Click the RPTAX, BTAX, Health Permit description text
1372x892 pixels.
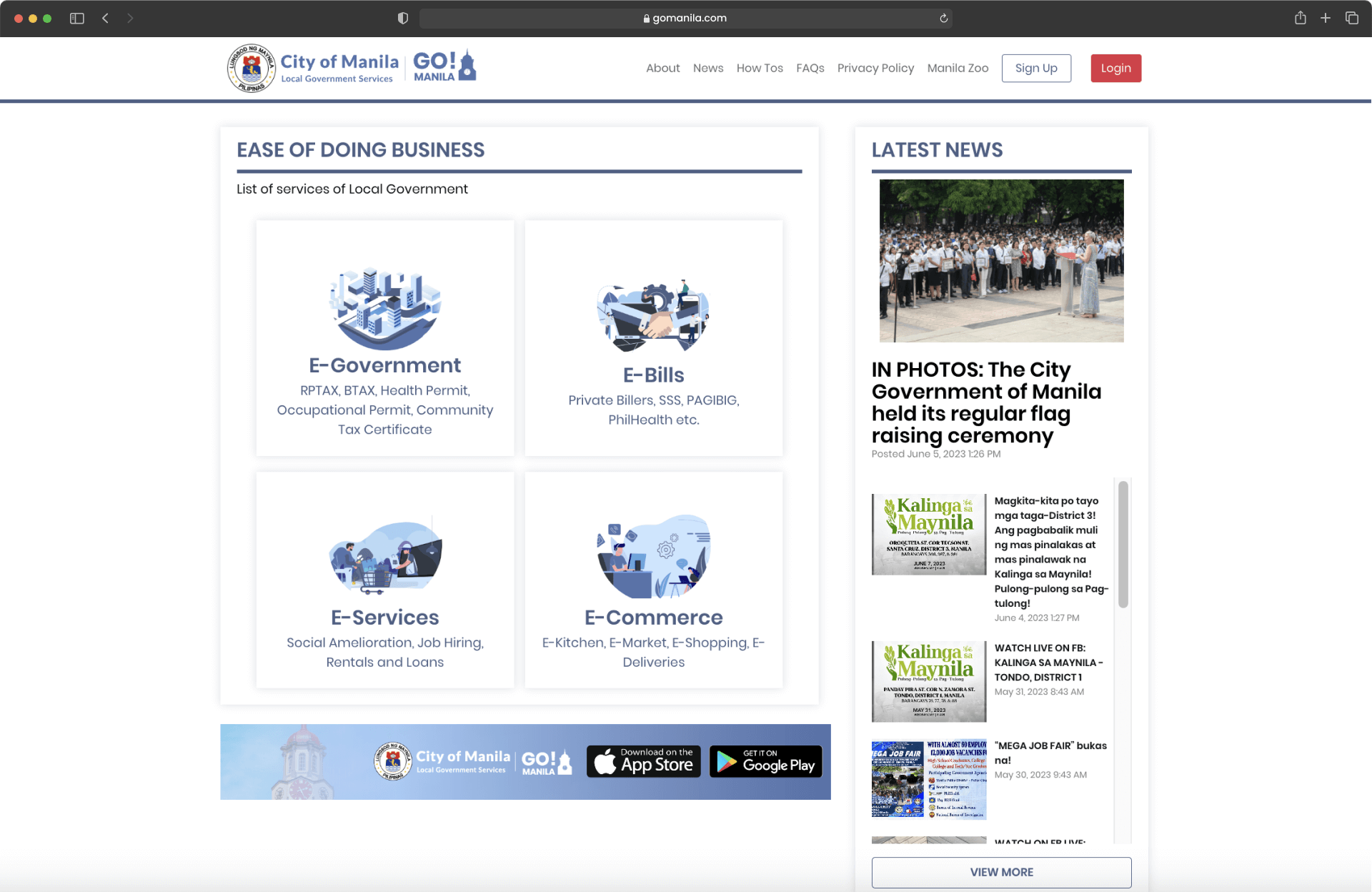[x=385, y=410]
